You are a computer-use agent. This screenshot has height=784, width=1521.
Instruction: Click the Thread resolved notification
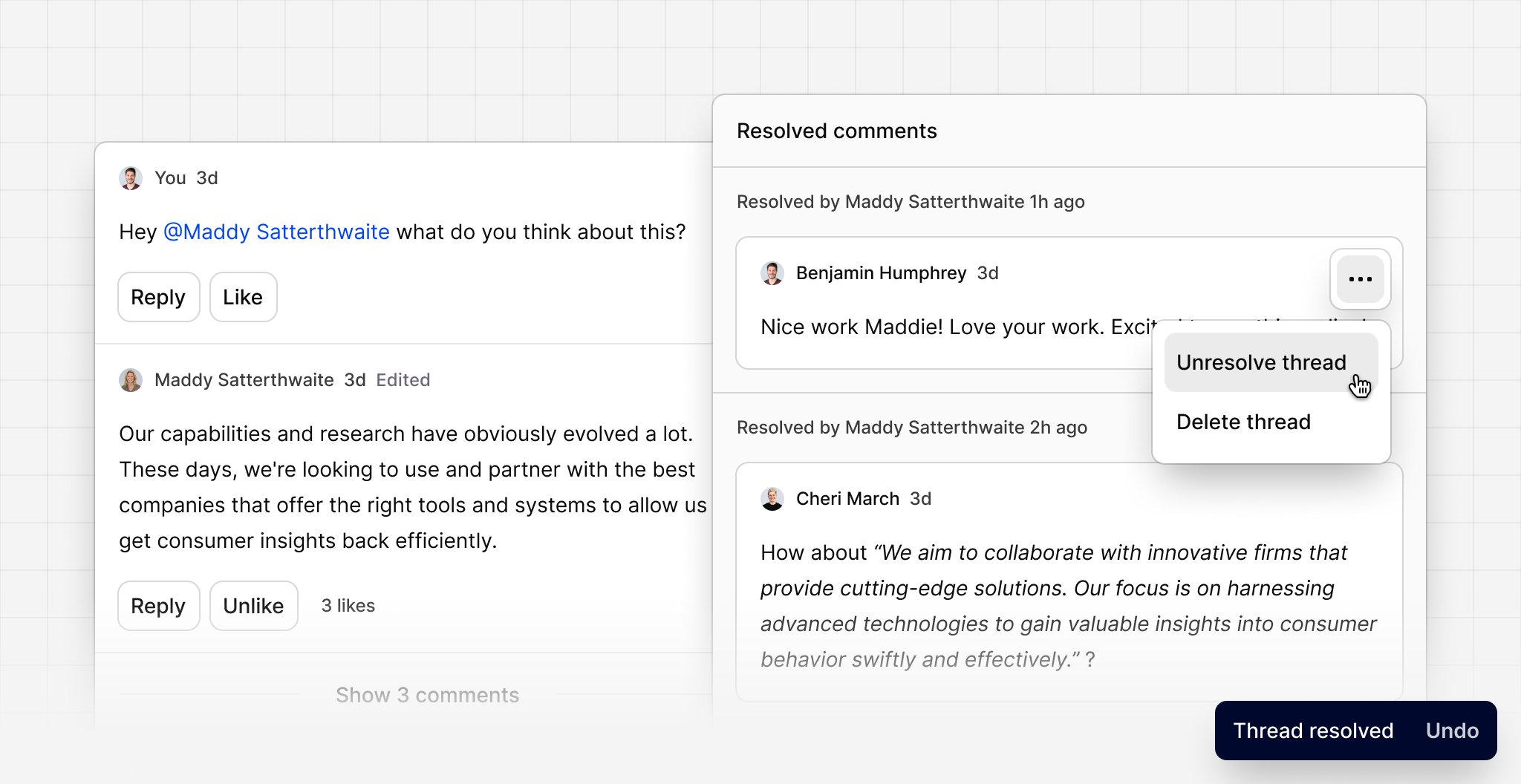[x=1313, y=730]
